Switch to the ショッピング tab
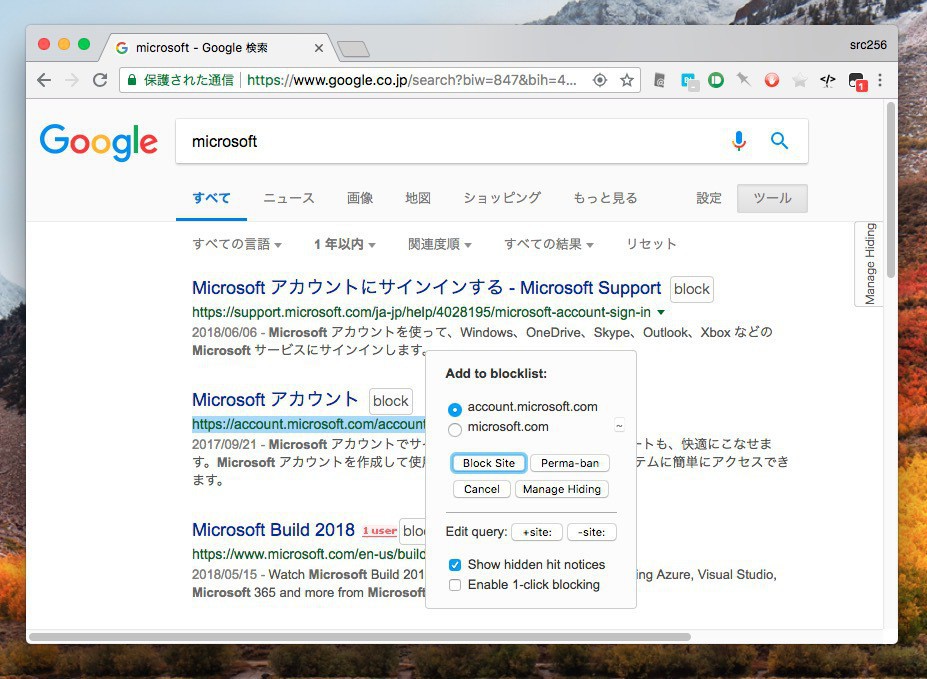Viewport: 927px width, 679px height. coord(502,198)
